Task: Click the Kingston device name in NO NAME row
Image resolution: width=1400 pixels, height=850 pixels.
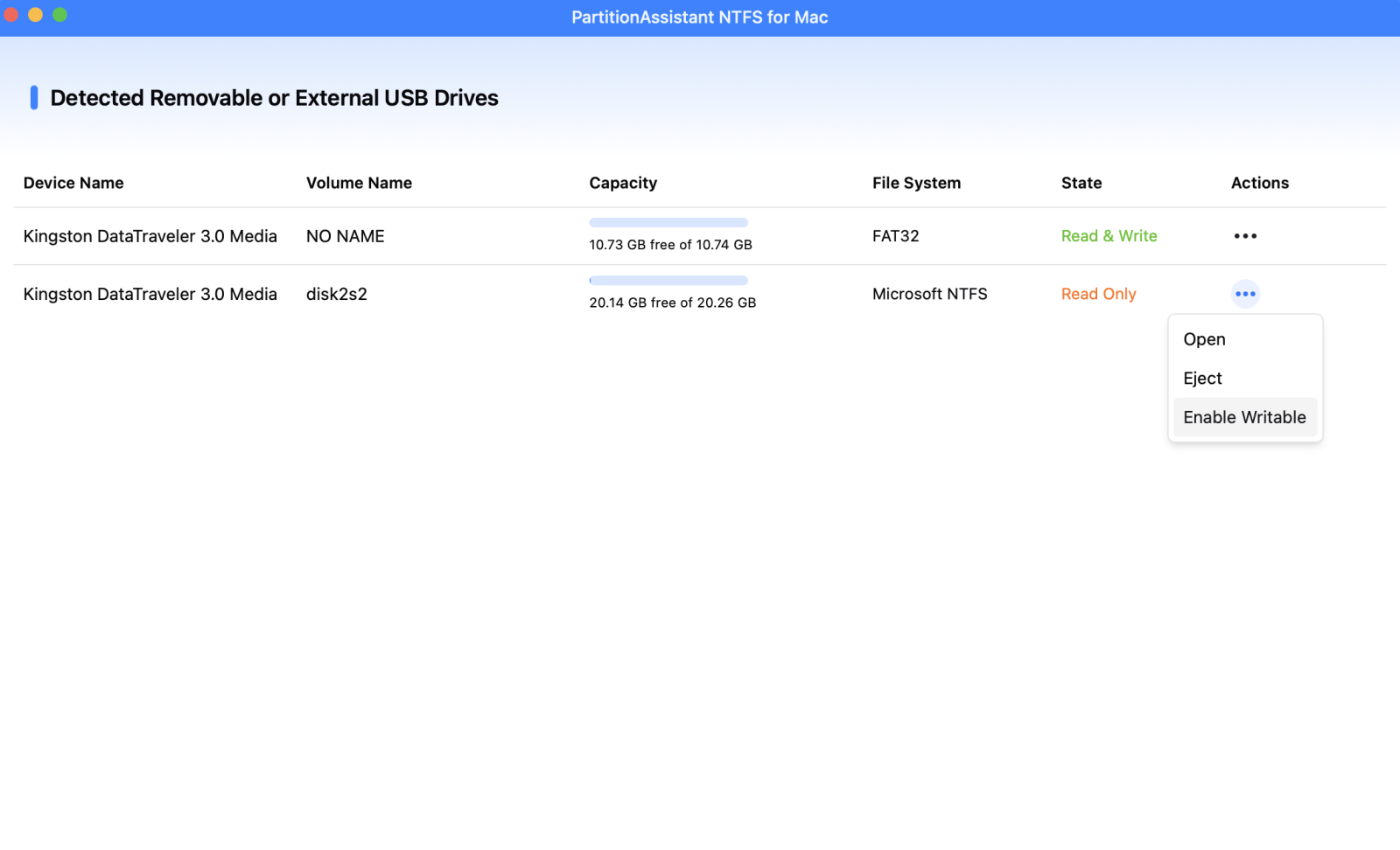Action: coord(150,236)
